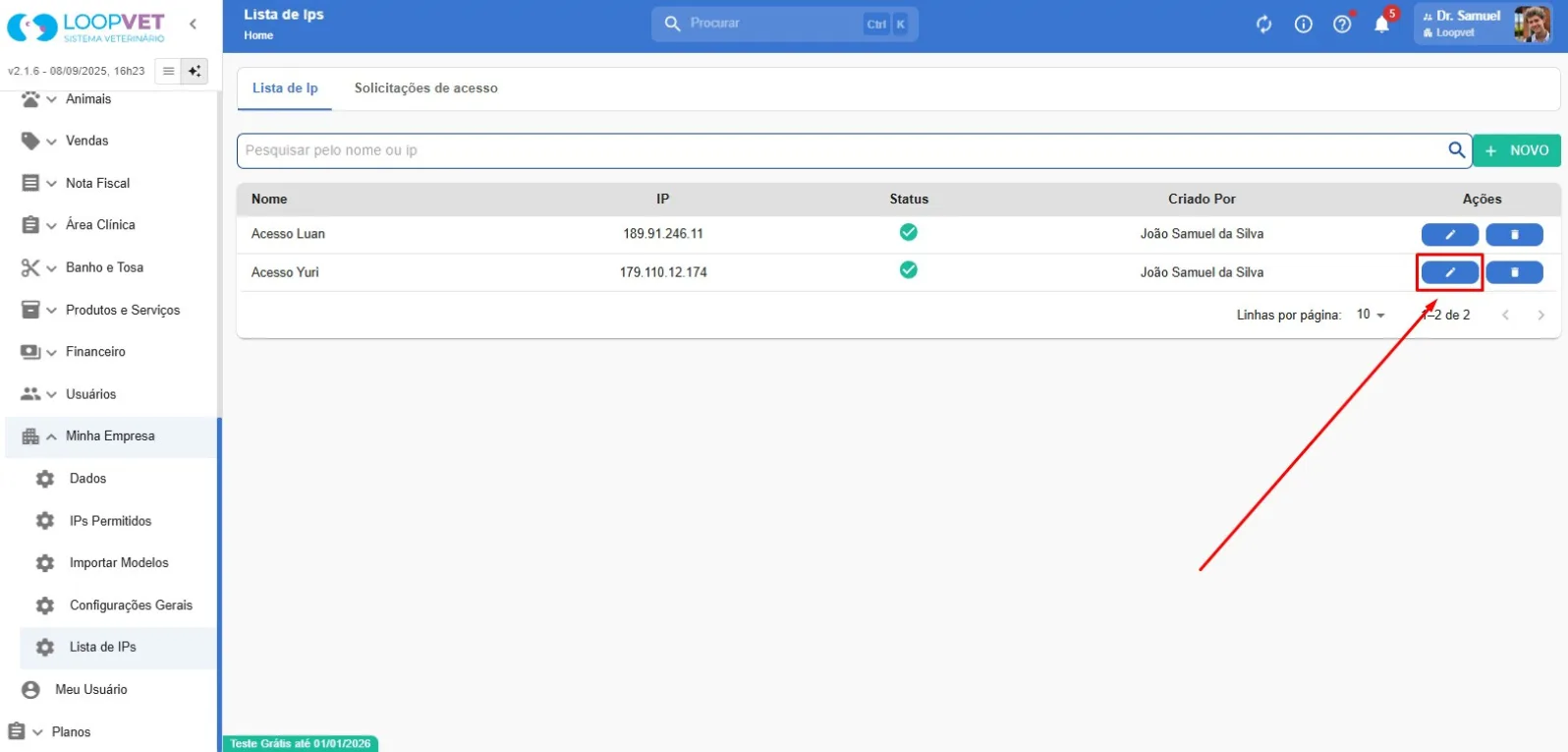Delete the Acesso Luan IP entry
1568x752 pixels.
[x=1514, y=234]
